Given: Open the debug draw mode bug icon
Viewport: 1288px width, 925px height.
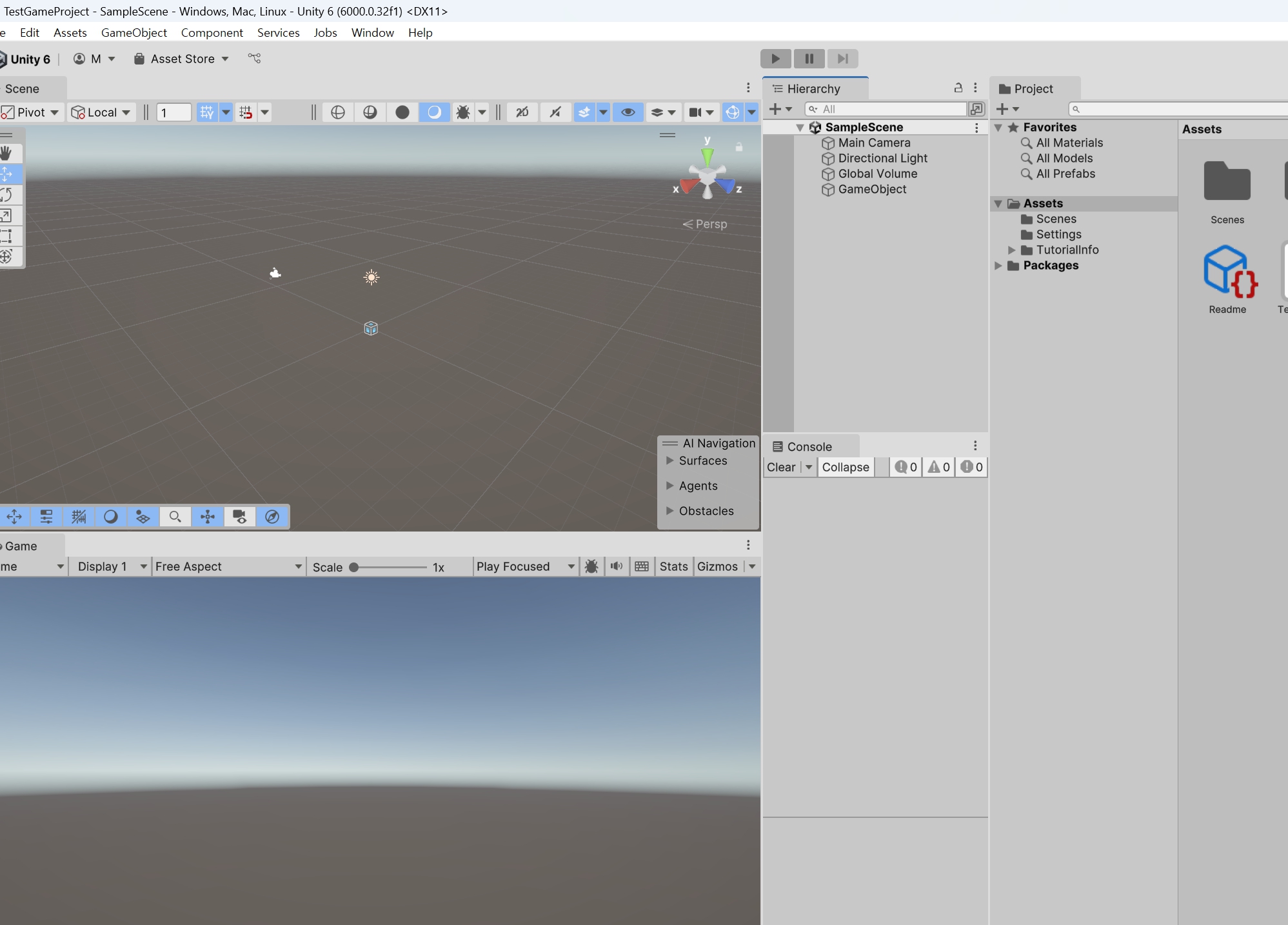Looking at the screenshot, I should (463, 112).
